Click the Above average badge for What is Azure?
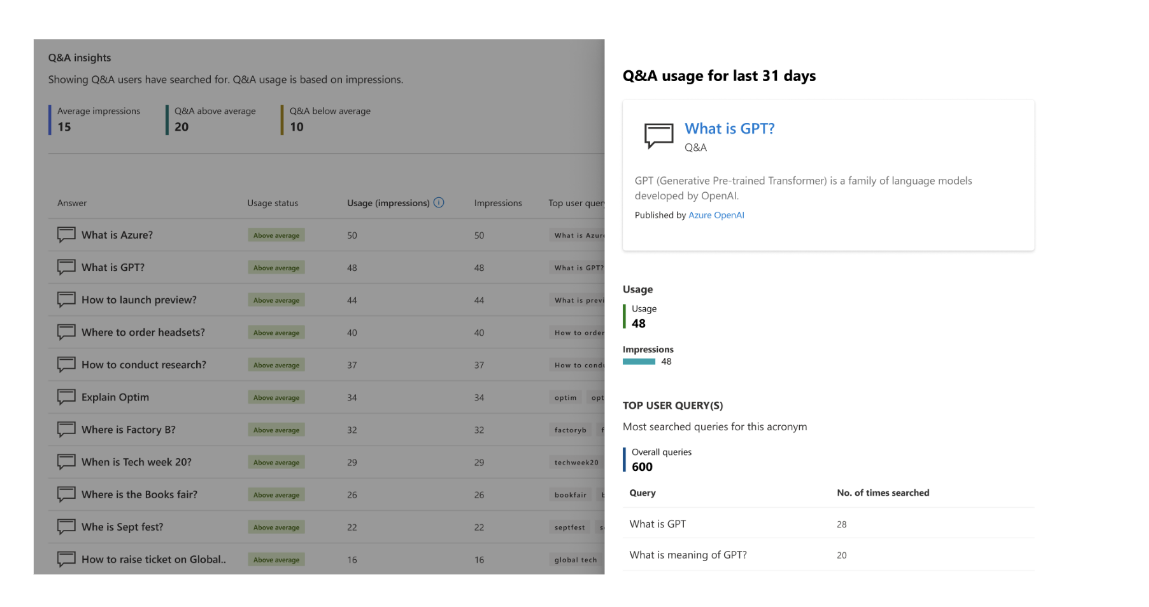The height and width of the screenshot is (607, 1149). (276, 236)
